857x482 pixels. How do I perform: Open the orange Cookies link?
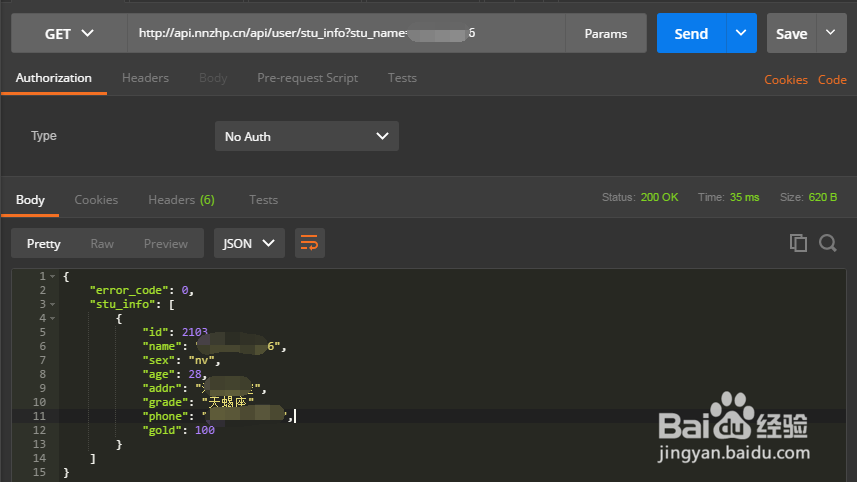point(786,80)
